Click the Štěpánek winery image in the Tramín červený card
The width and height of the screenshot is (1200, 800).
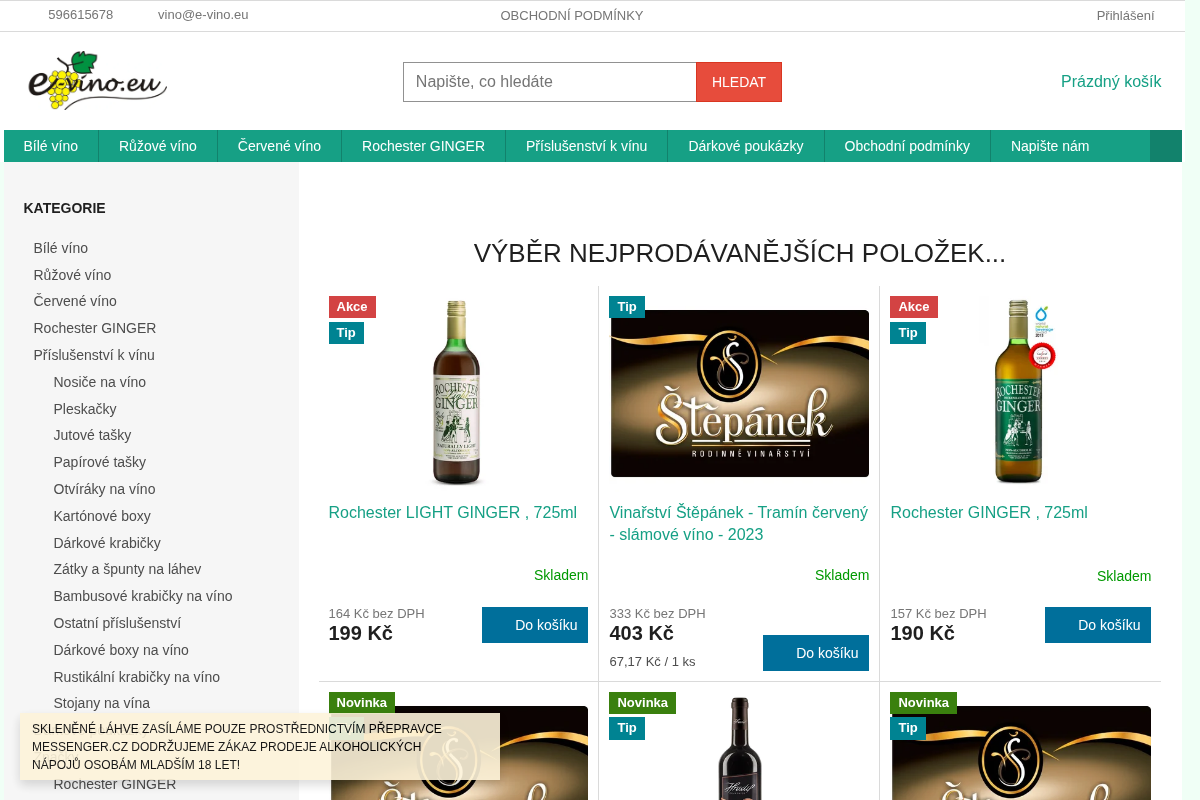pyautogui.click(x=739, y=393)
